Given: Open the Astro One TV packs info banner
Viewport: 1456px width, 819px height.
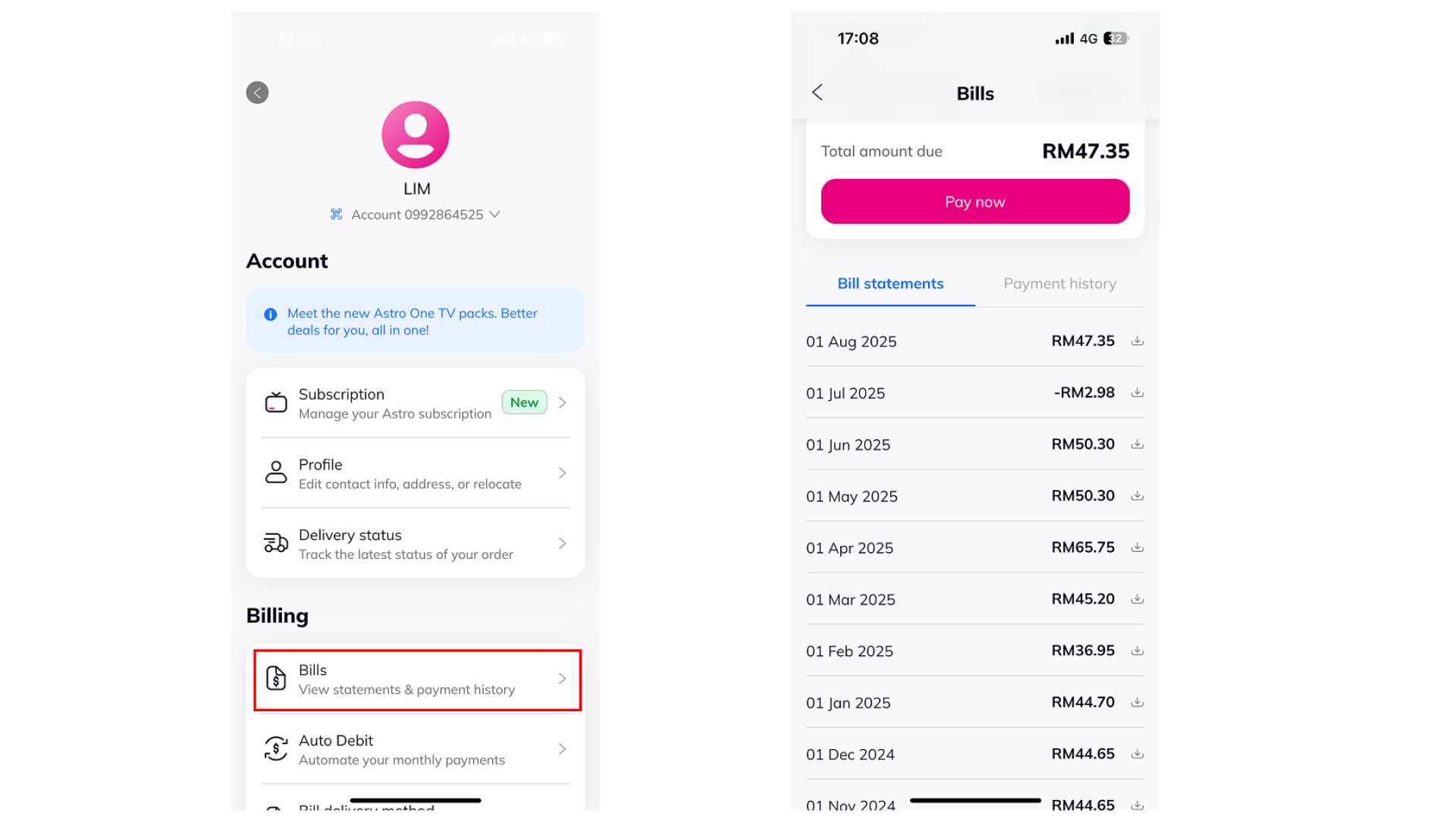Looking at the screenshot, I should click(x=415, y=321).
